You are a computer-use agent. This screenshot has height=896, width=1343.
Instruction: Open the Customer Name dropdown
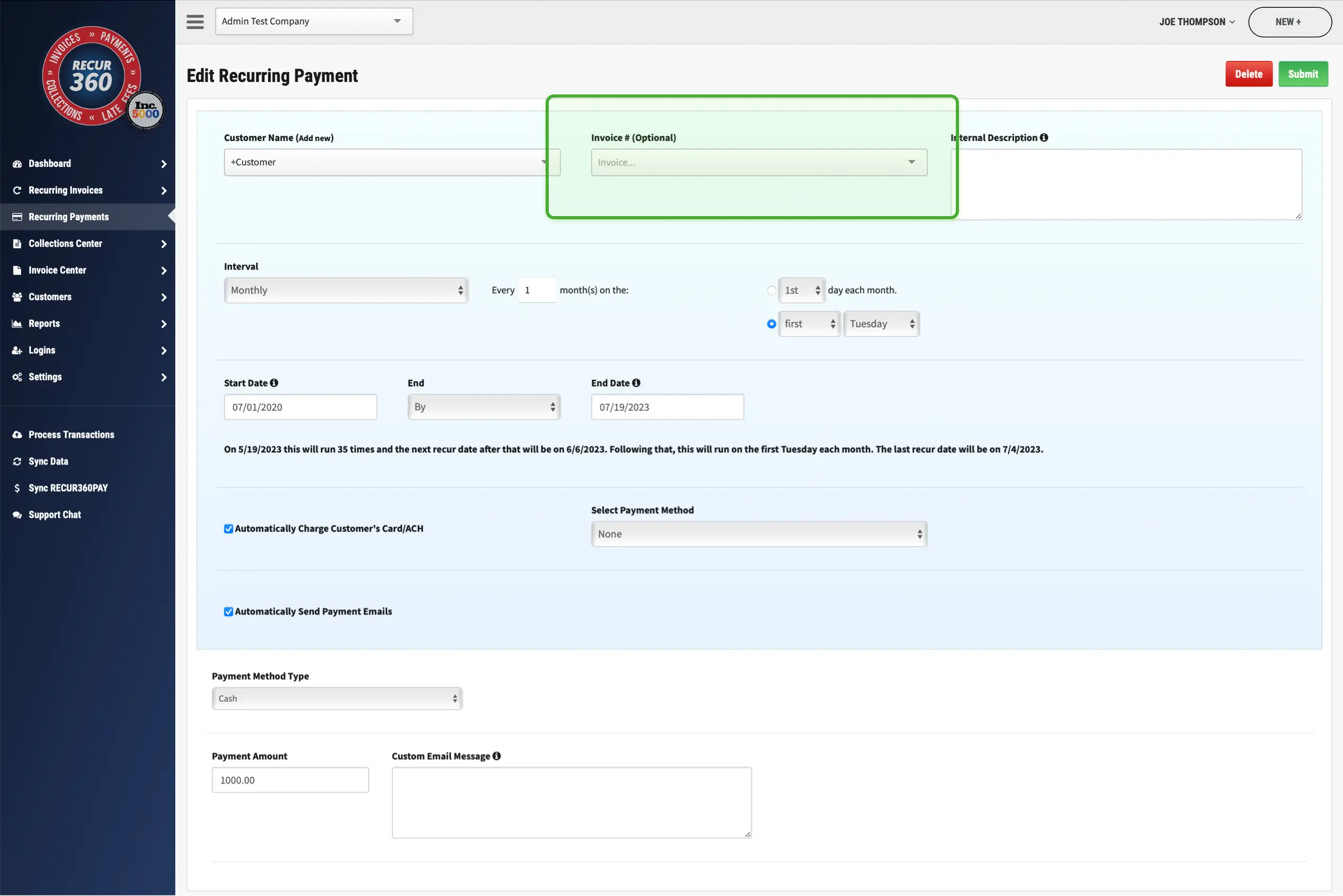click(392, 162)
